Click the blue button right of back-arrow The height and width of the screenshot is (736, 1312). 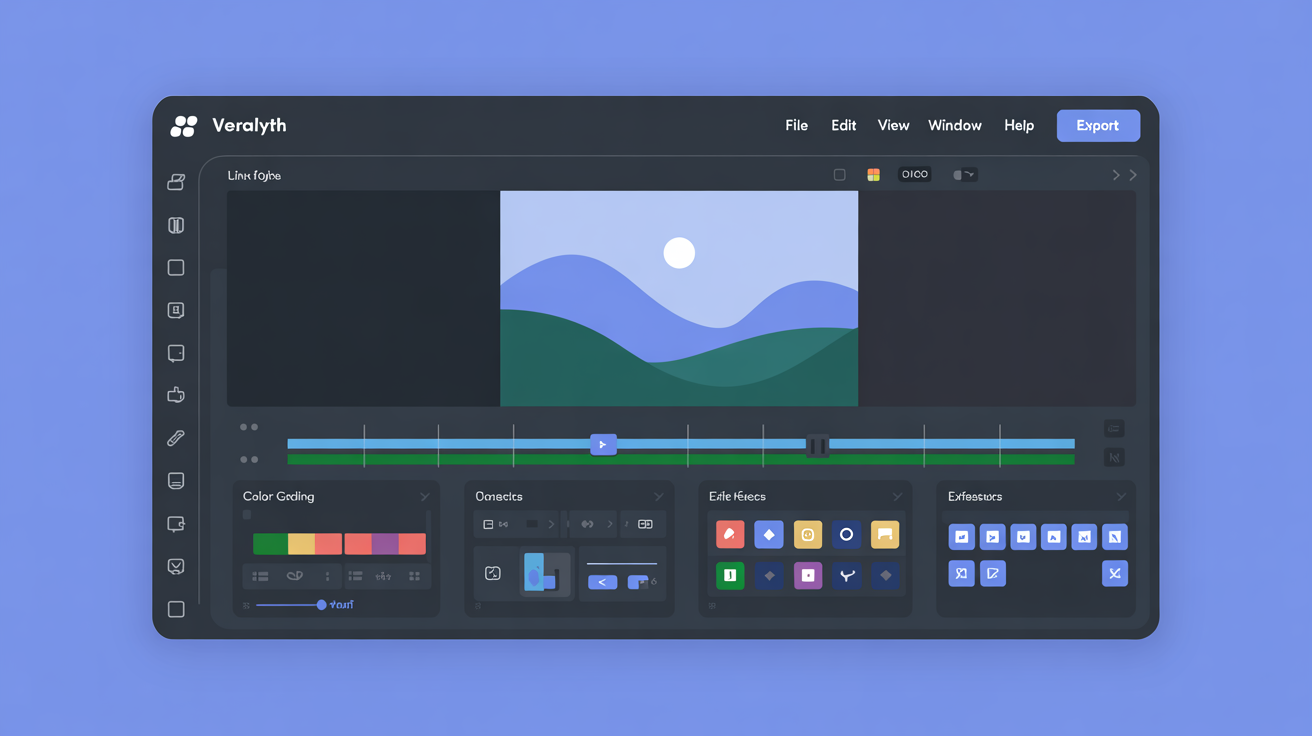point(638,582)
